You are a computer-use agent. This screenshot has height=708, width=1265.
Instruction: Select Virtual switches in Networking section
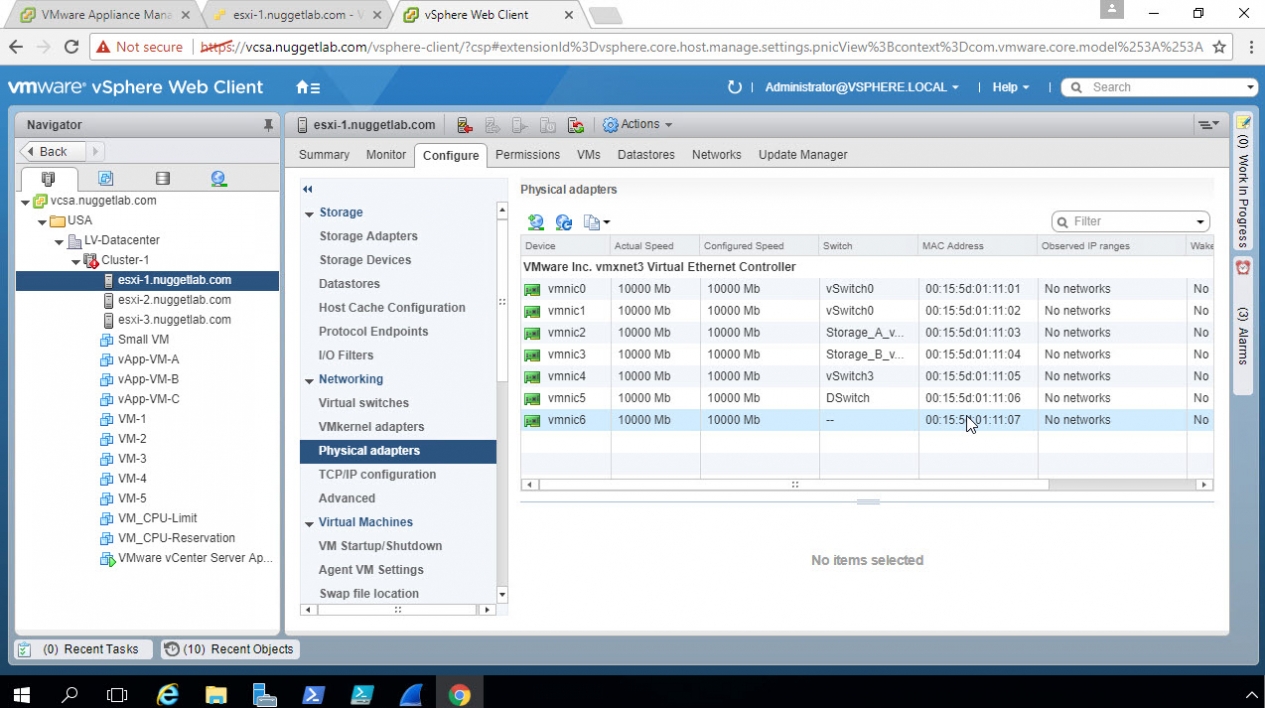tap(363, 403)
